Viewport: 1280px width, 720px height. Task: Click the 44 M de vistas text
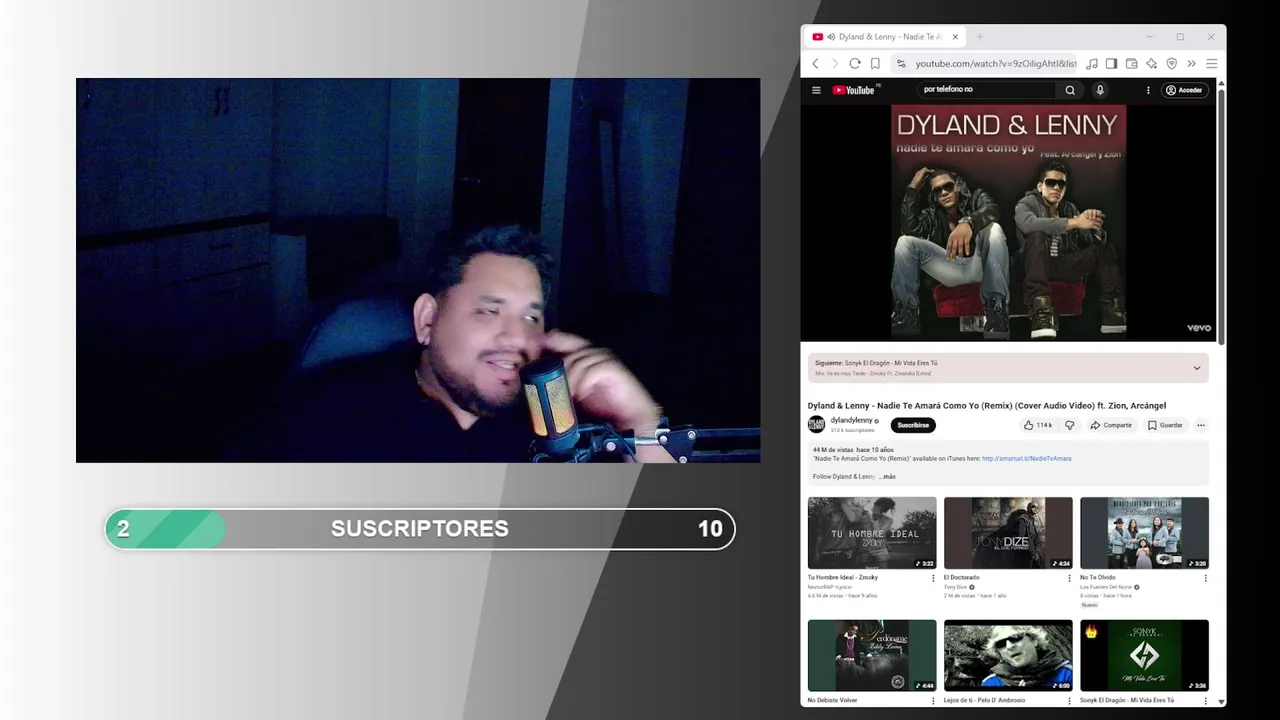pyautogui.click(x=832, y=450)
